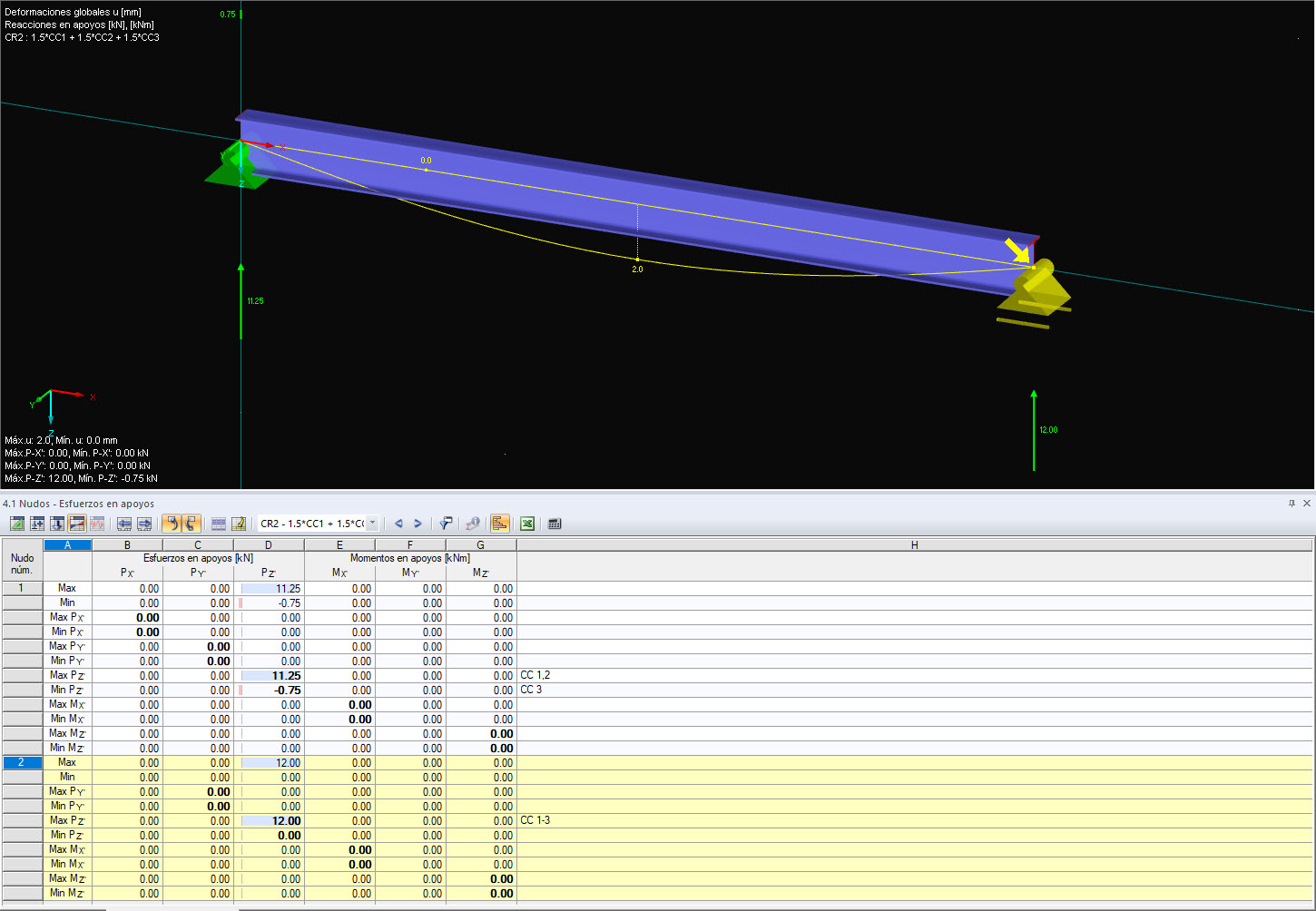Select column header G
The image size is (1316, 911).
click(481, 545)
